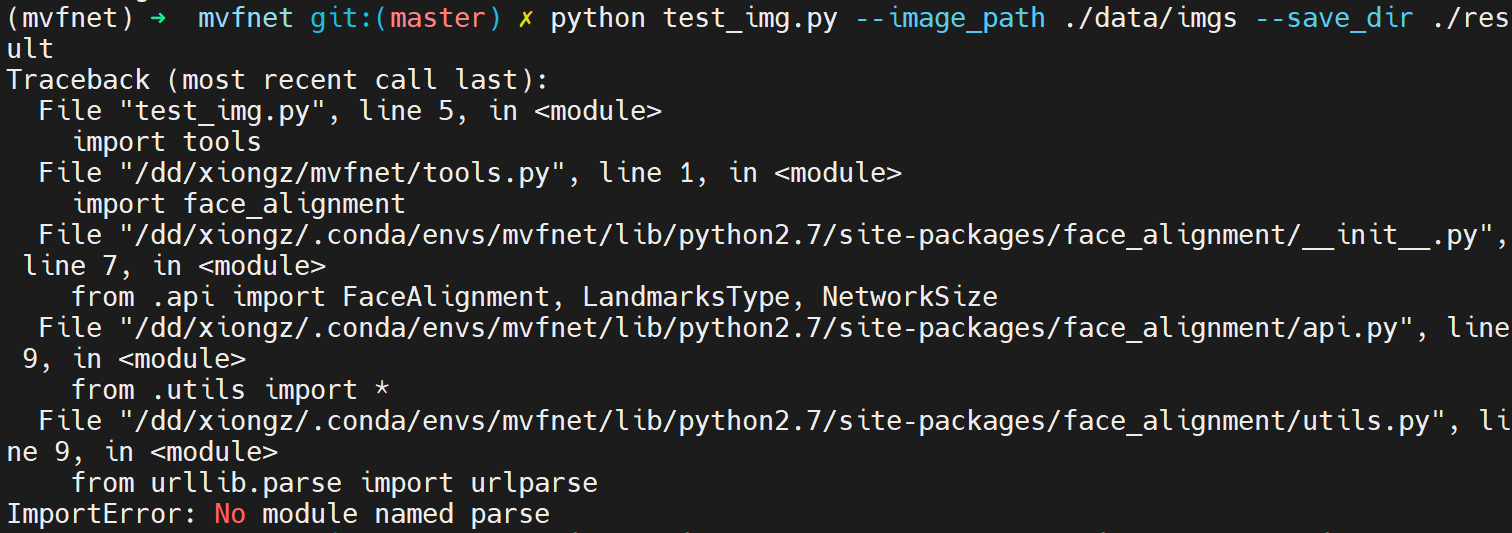Click the --image_path flag in the command
Viewport: 1512px width, 533px height.
(x=950, y=18)
